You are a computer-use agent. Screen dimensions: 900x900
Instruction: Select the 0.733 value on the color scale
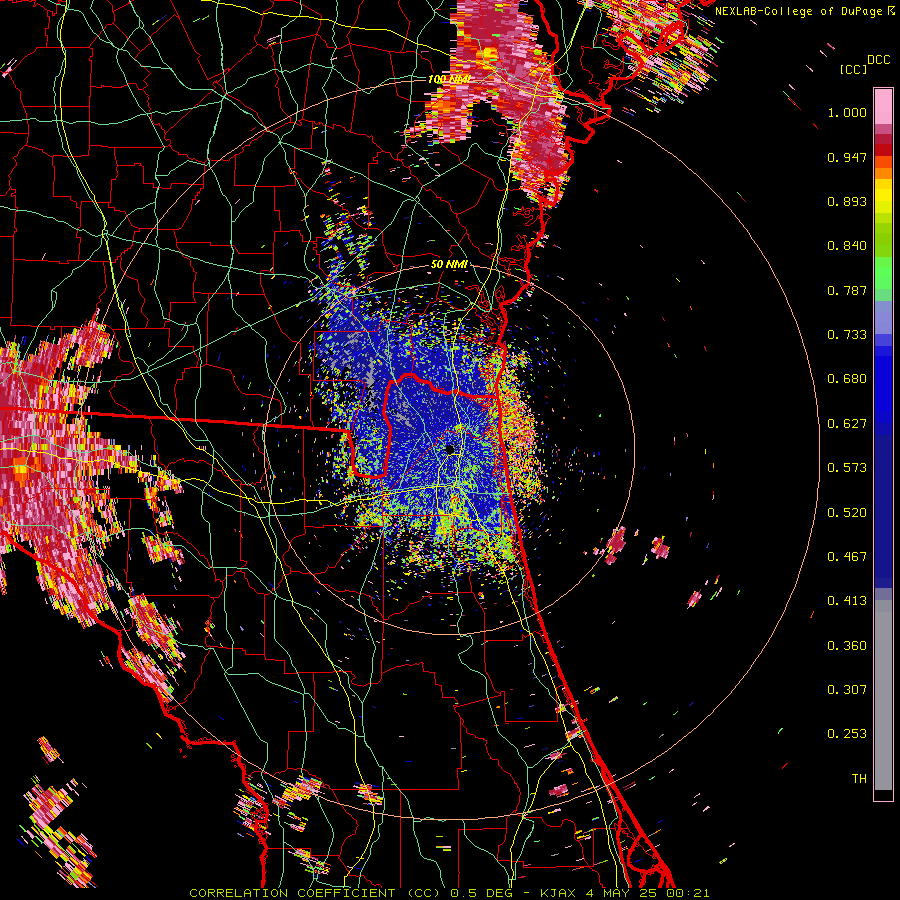click(847, 335)
